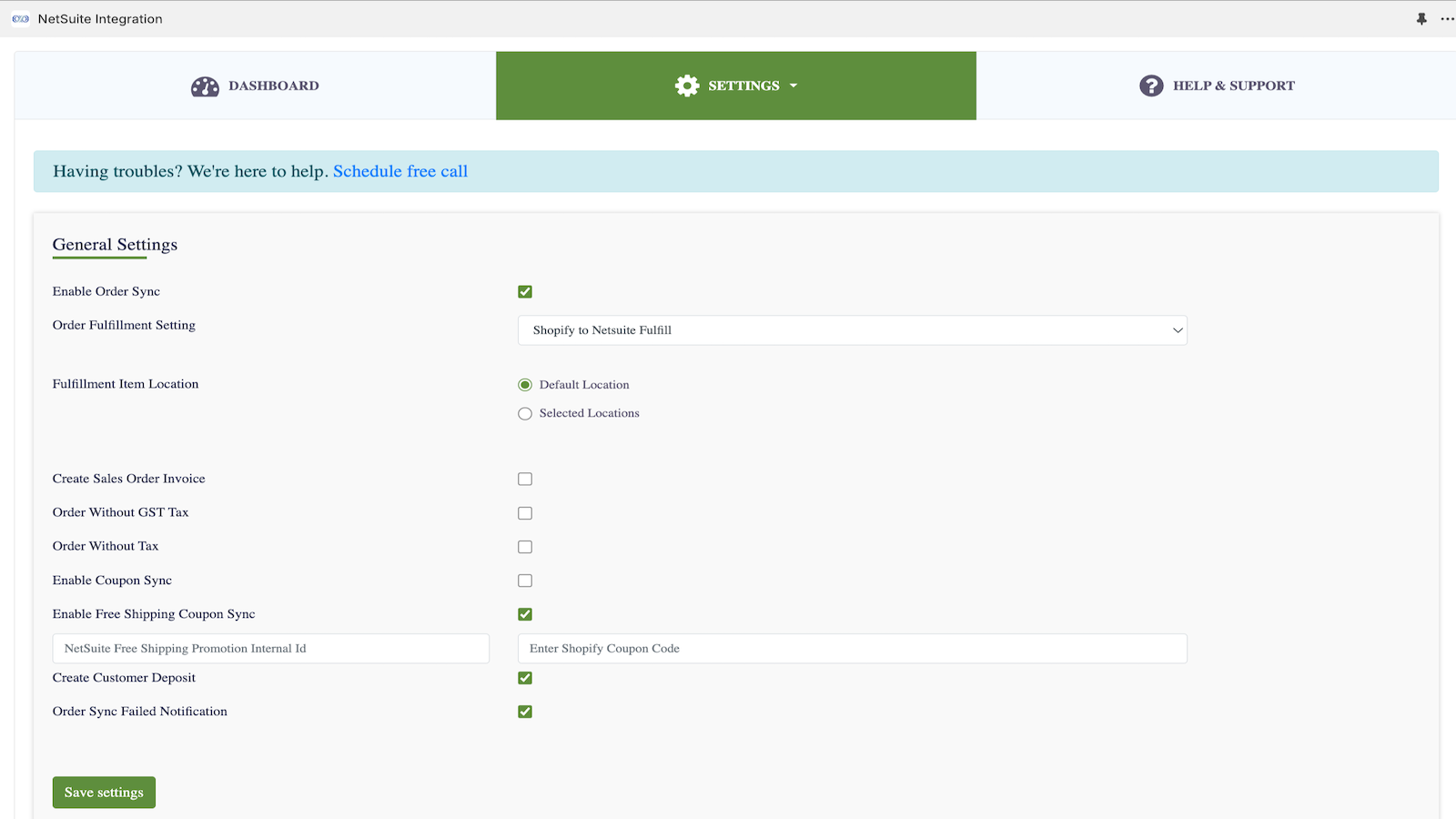This screenshot has height=819, width=1456.
Task: Open the three-dot more options menu
Action: [1447, 19]
